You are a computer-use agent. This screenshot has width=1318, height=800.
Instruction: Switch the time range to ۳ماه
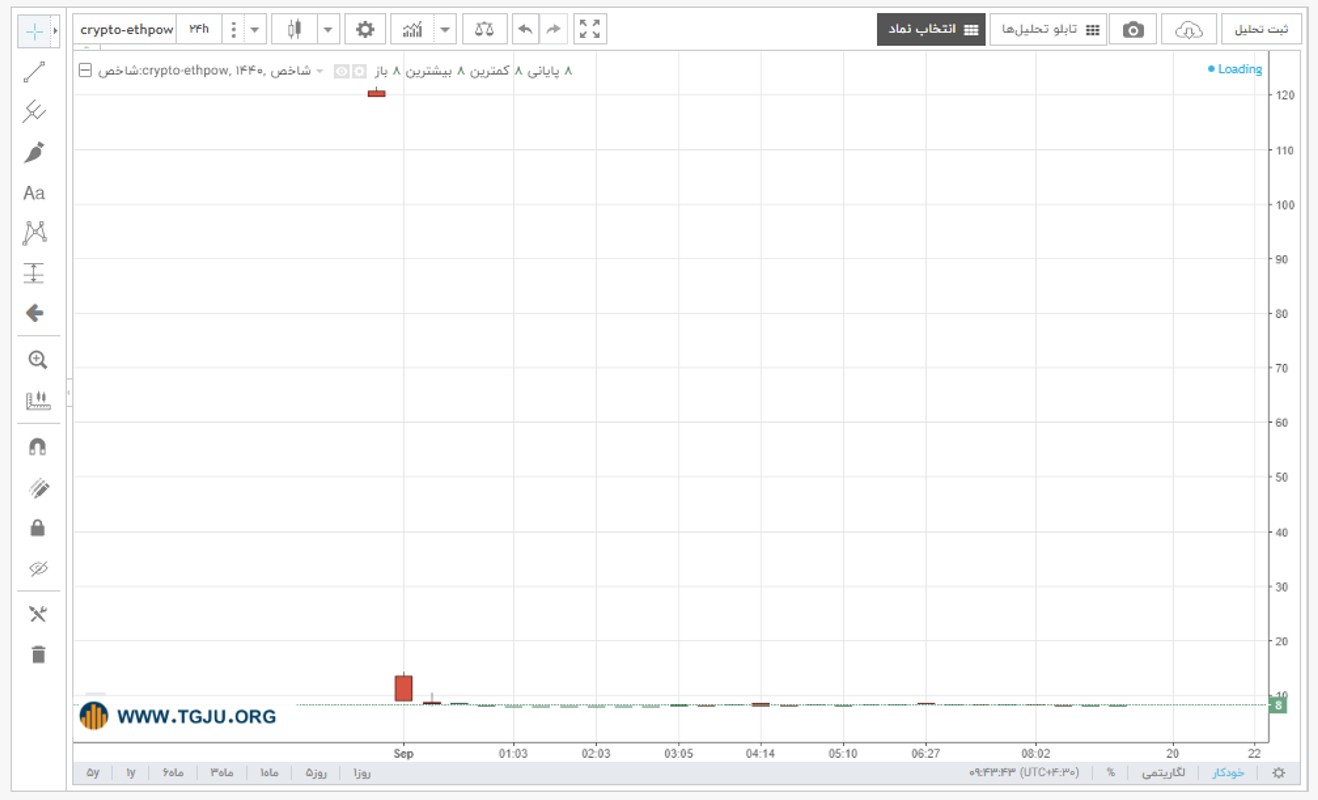[222, 773]
